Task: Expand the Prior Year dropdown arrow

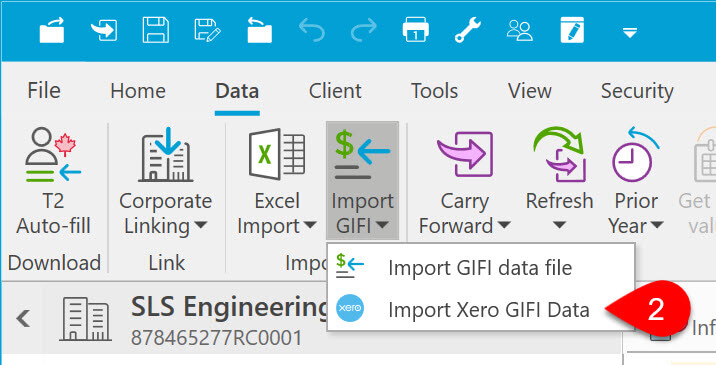Action: tap(657, 225)
